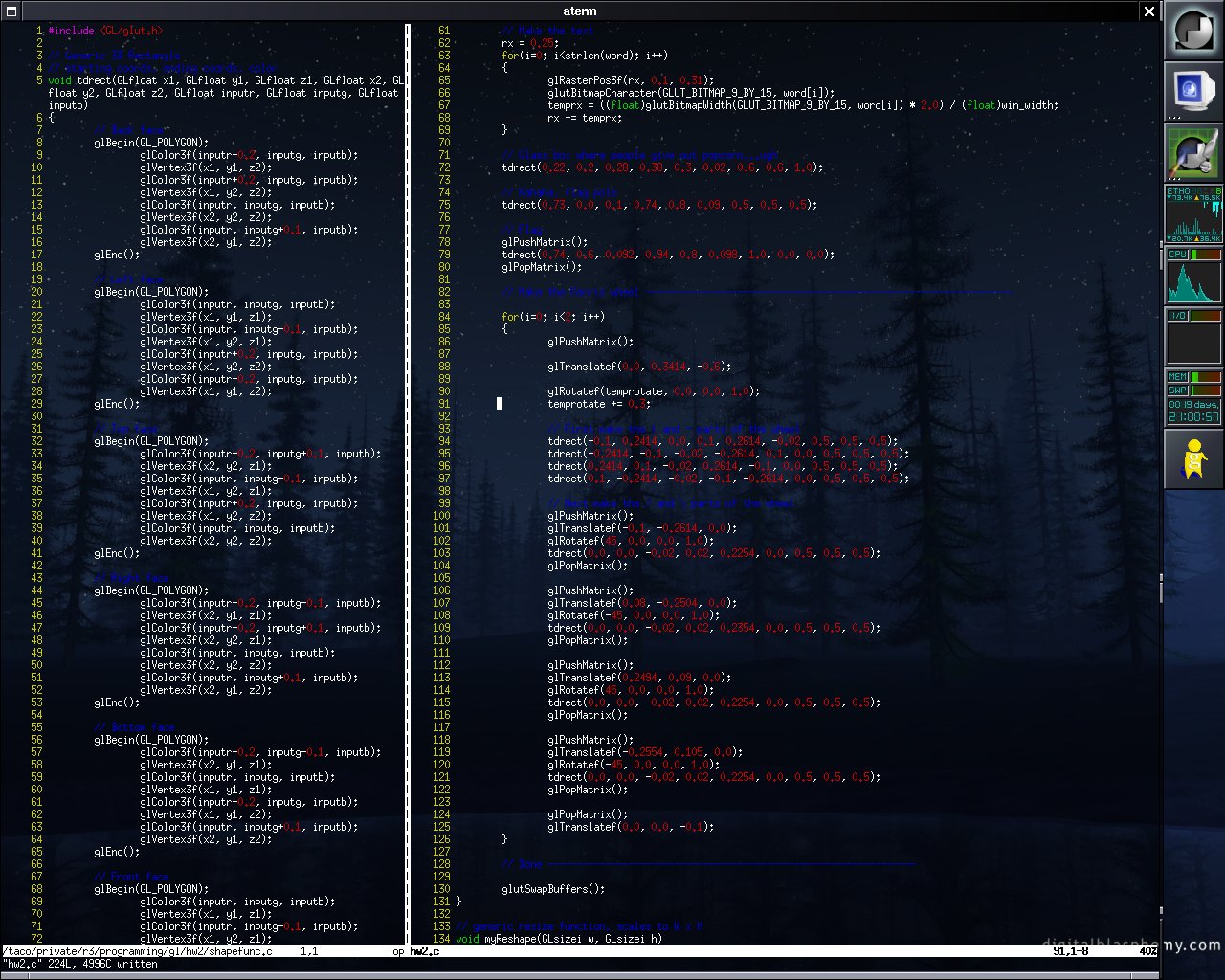Click the glutBitmapCharacter call on line 66

[x=691, y=93]
